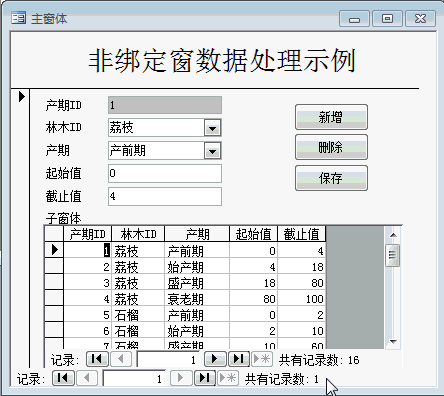Click 共有记录数: 1 text
Screen dimensions: 444x396
282,379
